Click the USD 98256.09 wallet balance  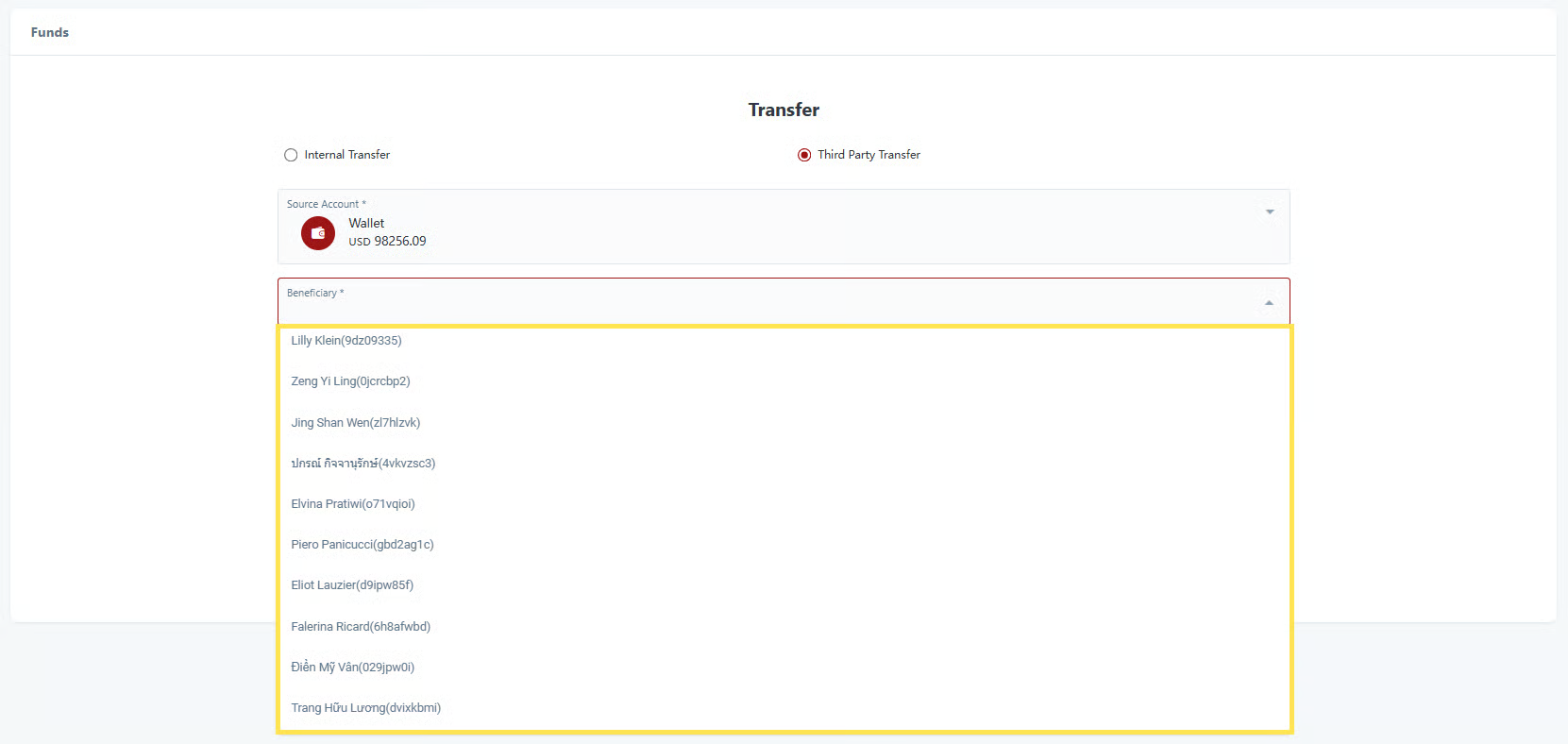click(x=387, y=242)
